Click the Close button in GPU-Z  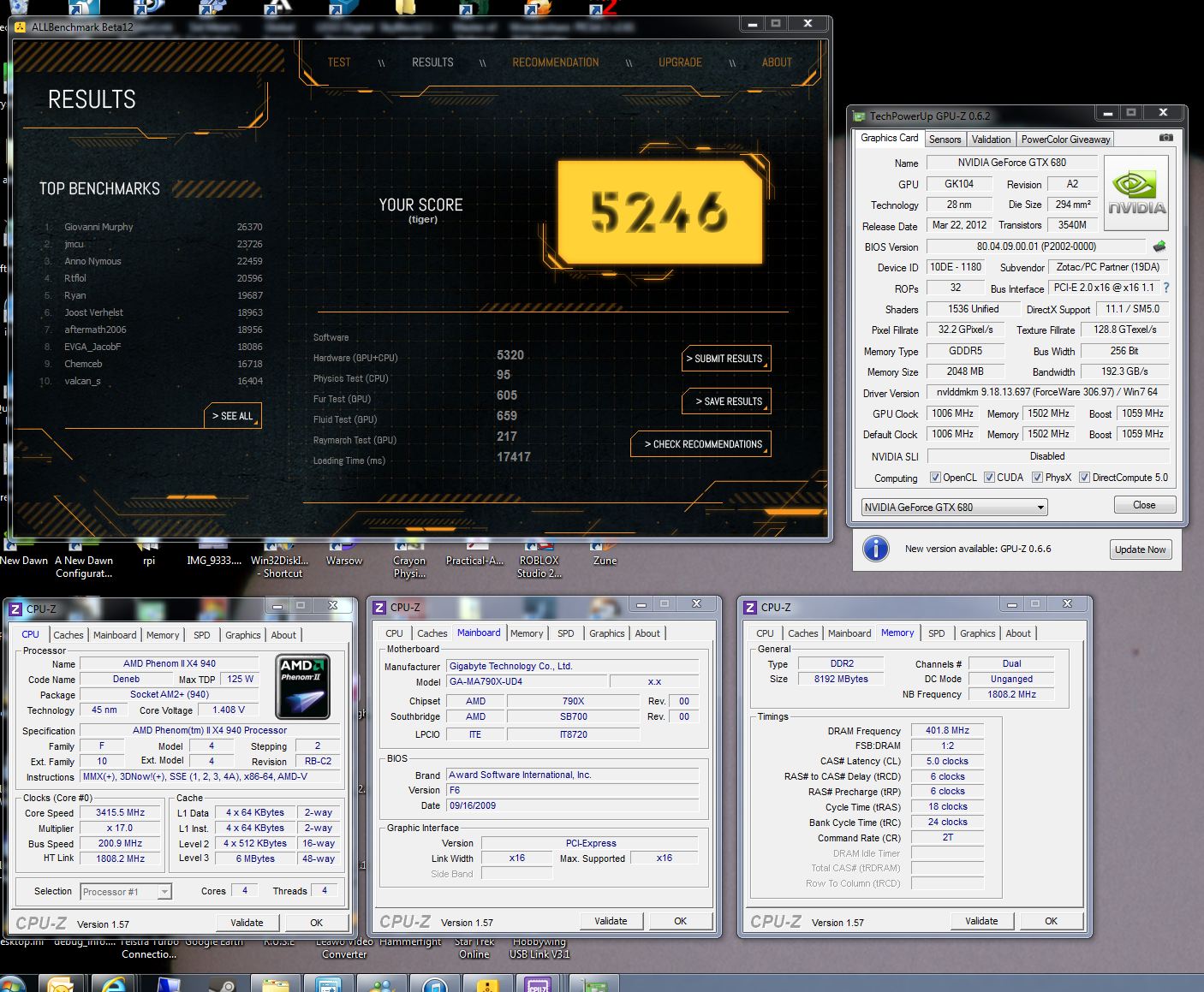pos(1144,505)
